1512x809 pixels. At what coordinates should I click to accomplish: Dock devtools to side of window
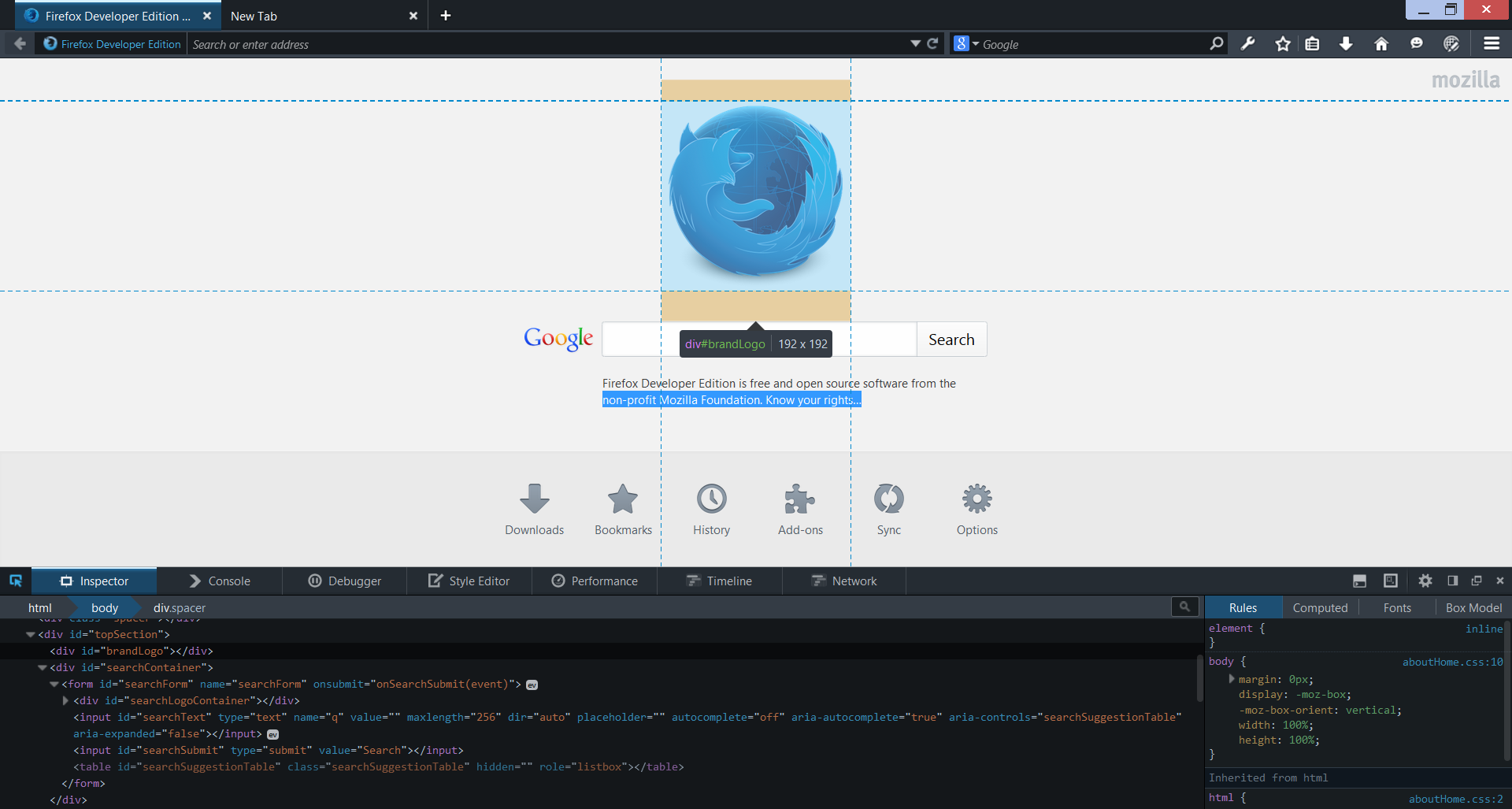(1452, 581)
